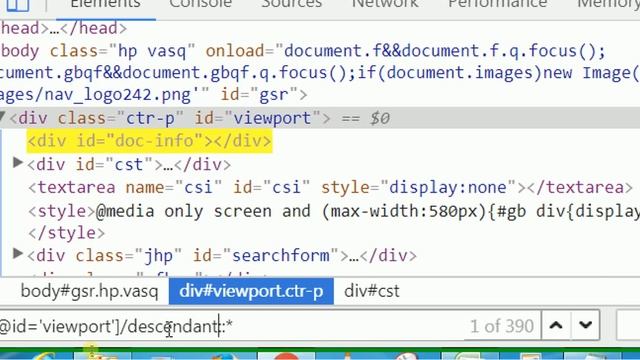Toggle the device toolbar icon

[x=18, y=5]
